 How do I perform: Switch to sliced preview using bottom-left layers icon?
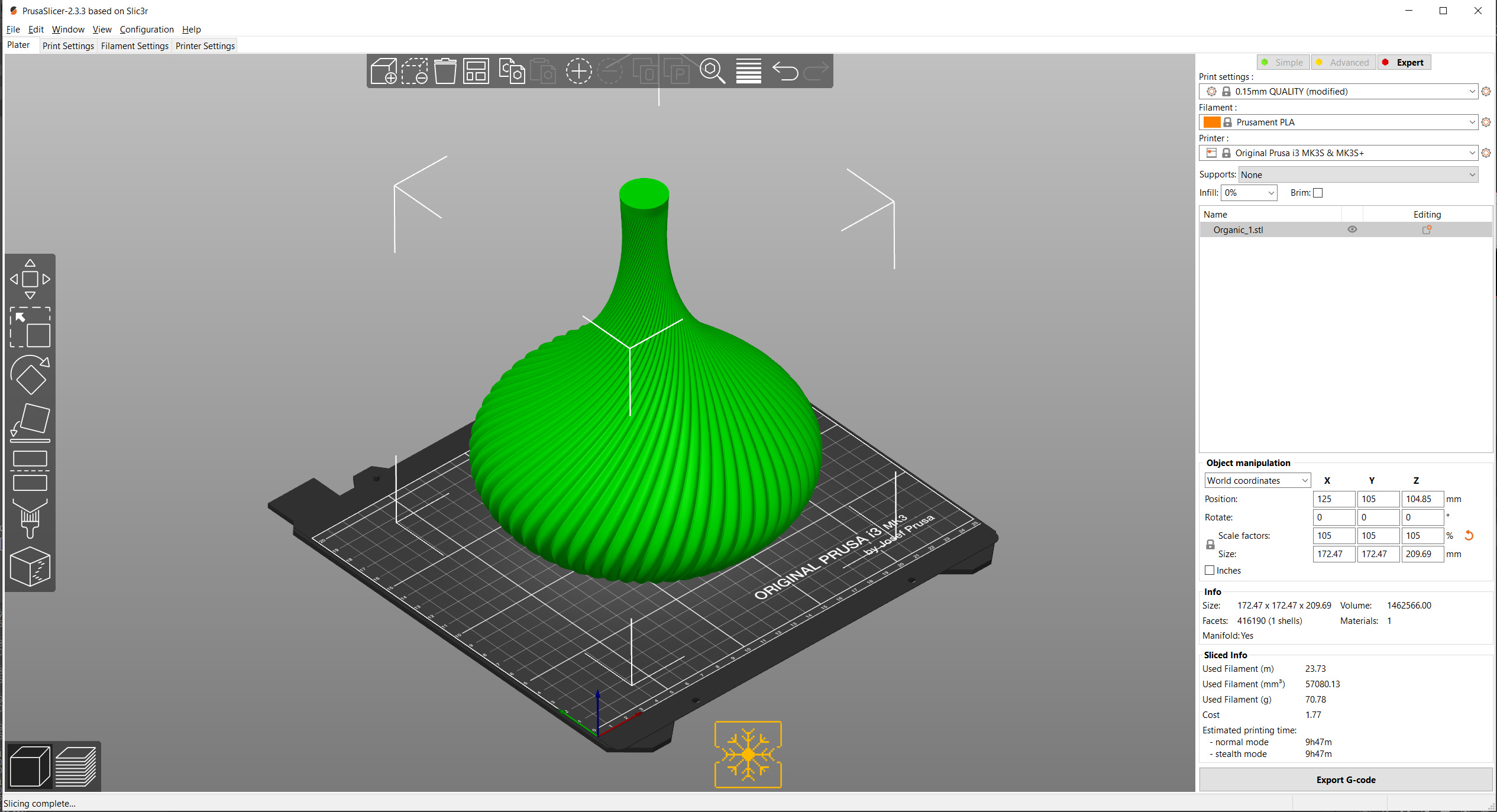coord(76,766)
